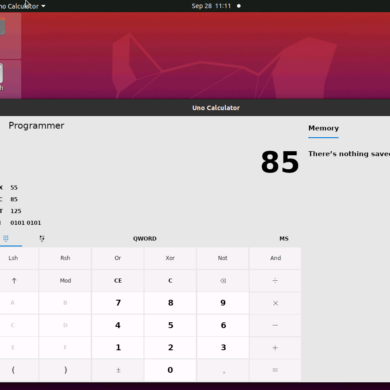Click the multiply operator key

[x=275, y=303]
